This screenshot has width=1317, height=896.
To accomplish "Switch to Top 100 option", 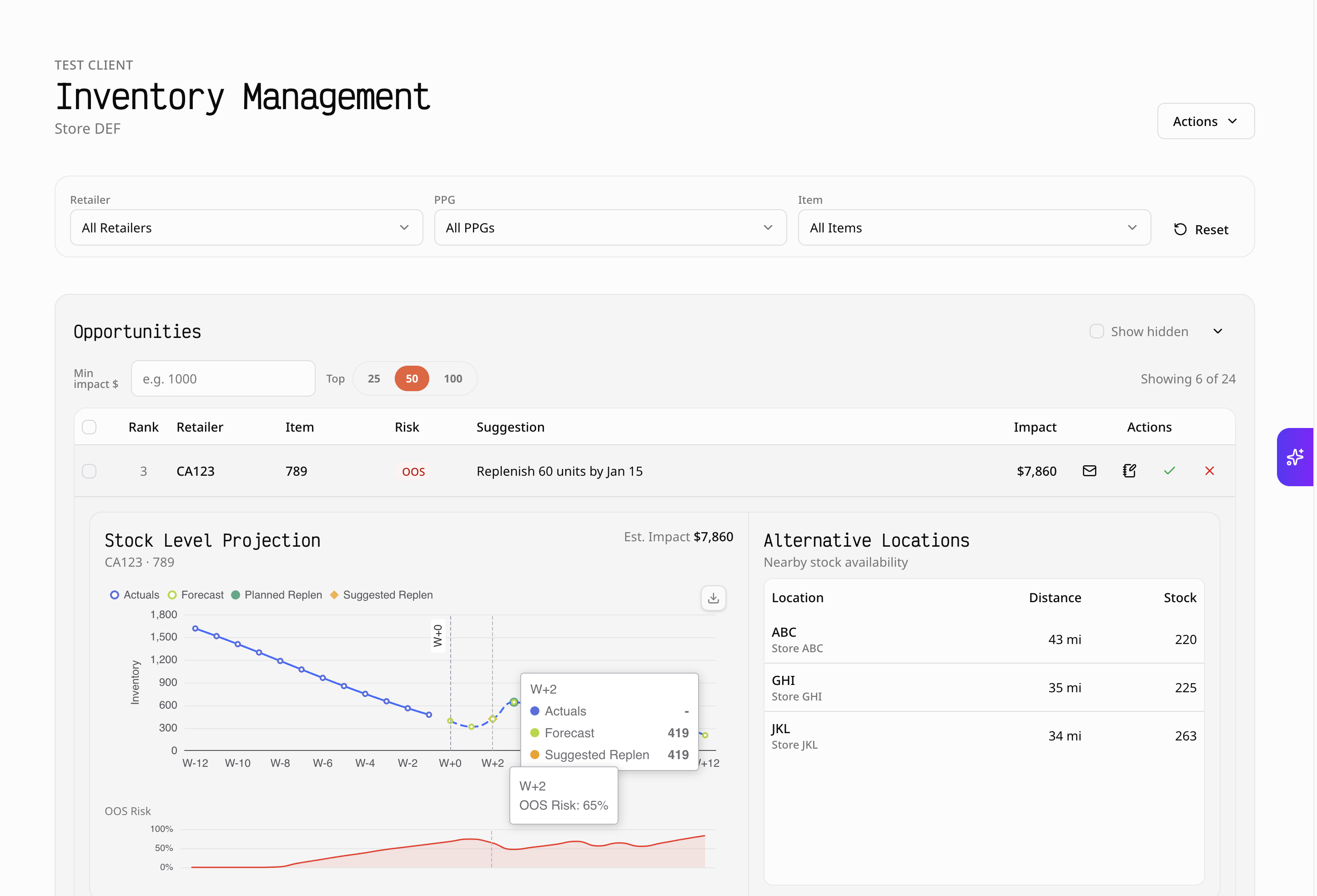I will click(452, 378).
